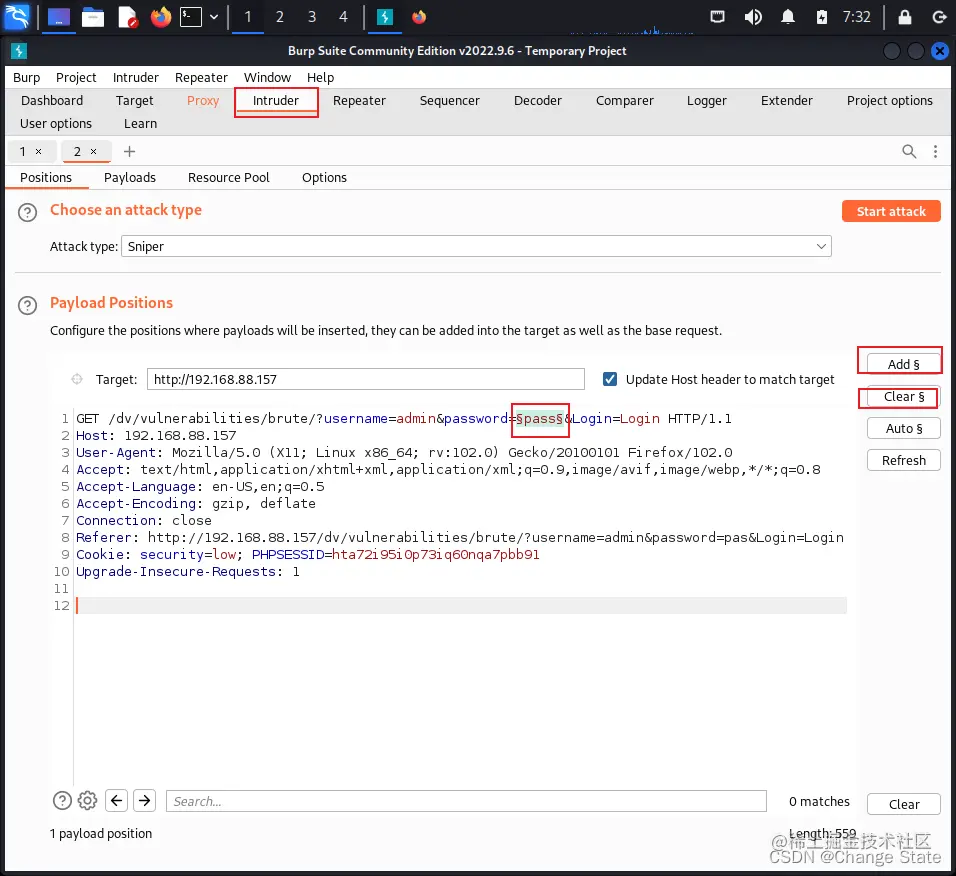
Task: Switch to the Sequencer tab
Action: 449,101
